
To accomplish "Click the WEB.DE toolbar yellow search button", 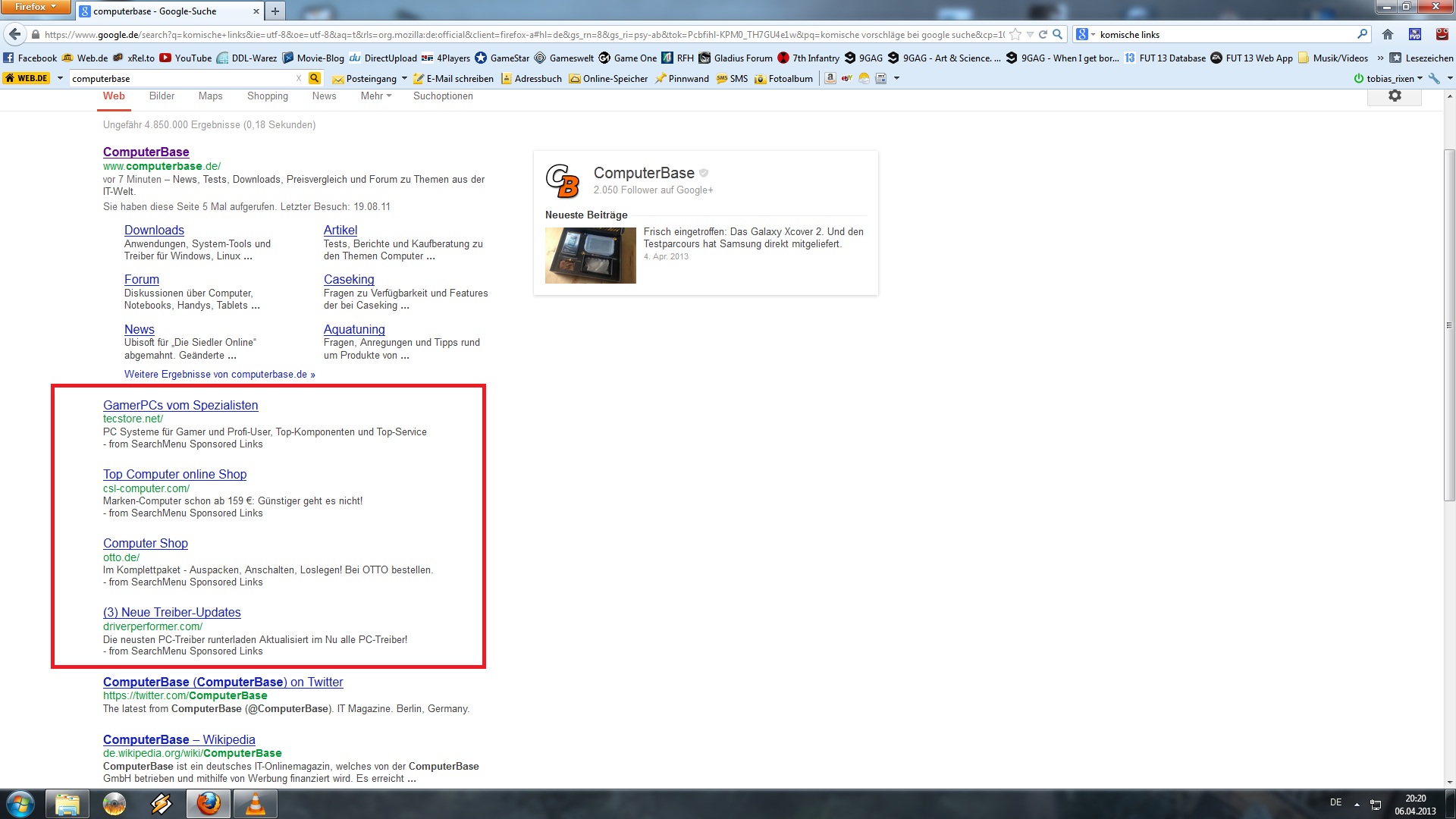I will point(315,78).
